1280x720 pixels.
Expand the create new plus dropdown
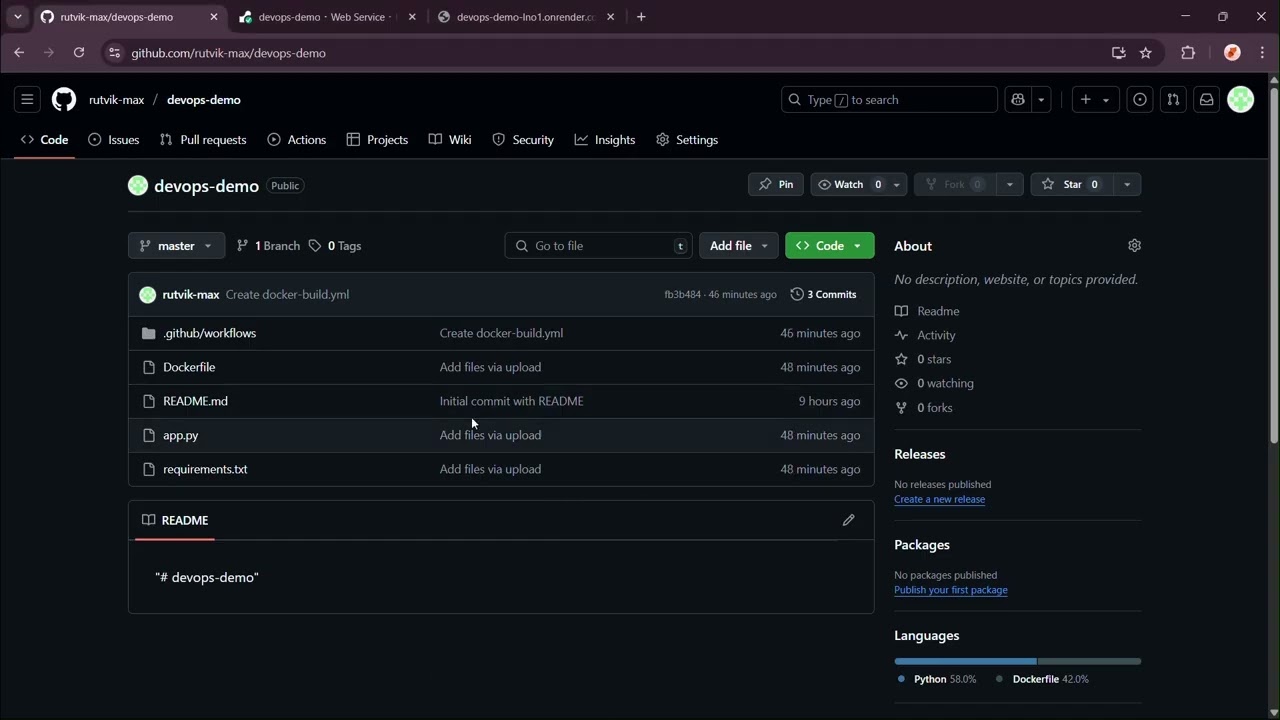click(x=1095, y=100)
